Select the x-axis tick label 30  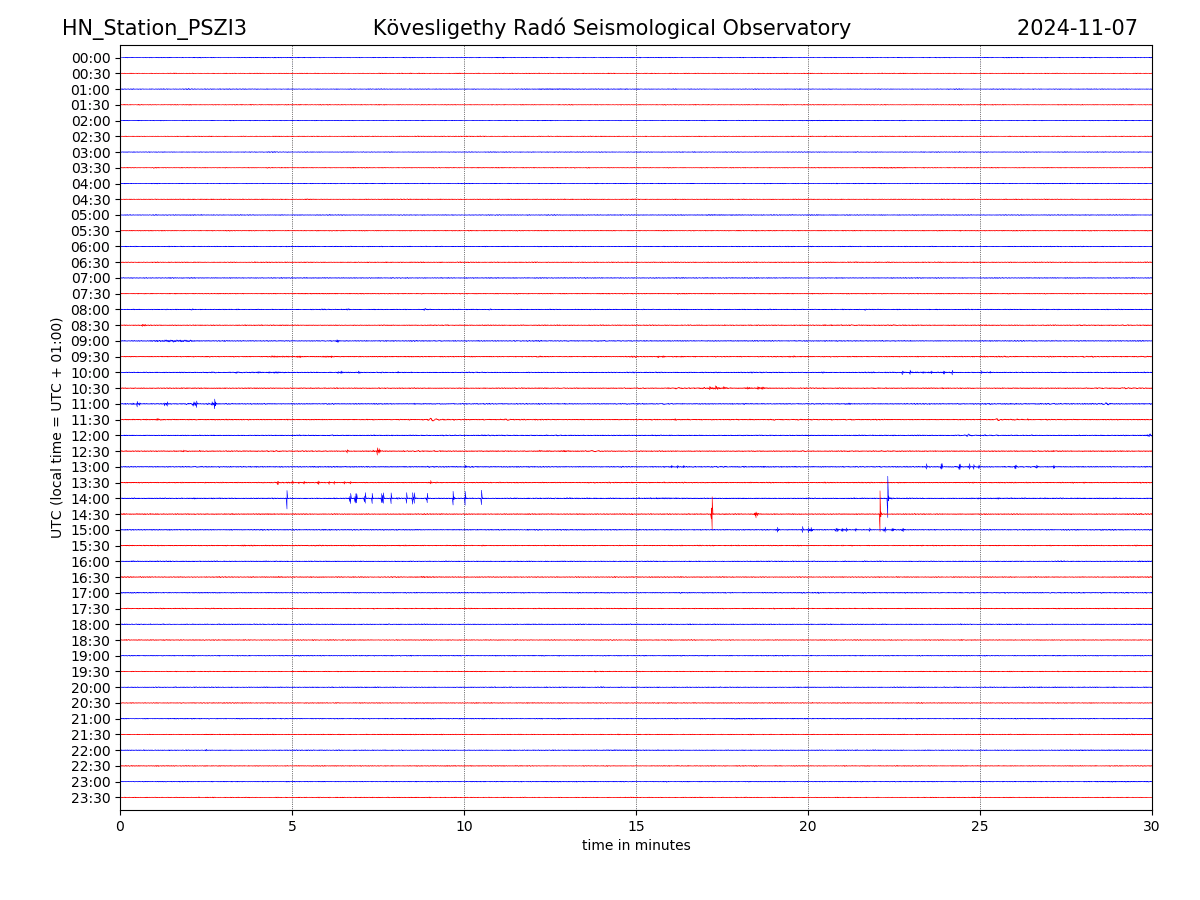(x=1152, y=826)
